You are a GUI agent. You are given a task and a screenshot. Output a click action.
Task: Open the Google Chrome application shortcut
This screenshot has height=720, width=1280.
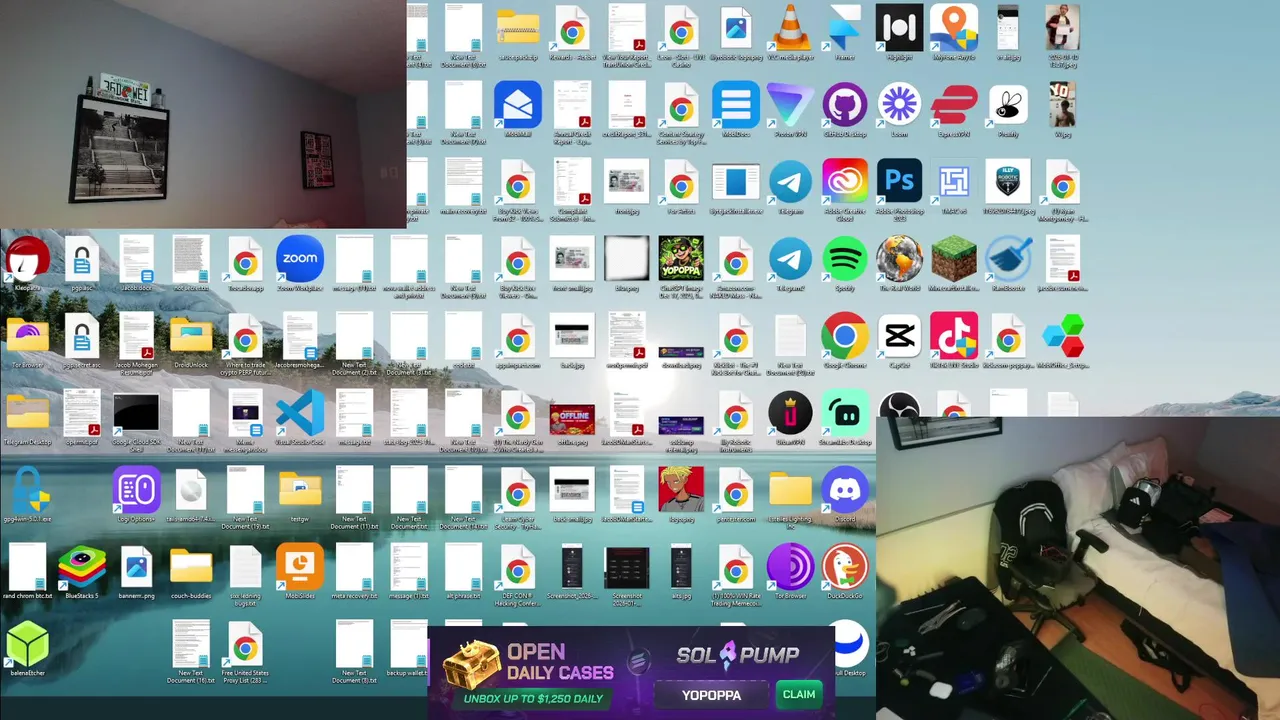click(x=845, y=336)
